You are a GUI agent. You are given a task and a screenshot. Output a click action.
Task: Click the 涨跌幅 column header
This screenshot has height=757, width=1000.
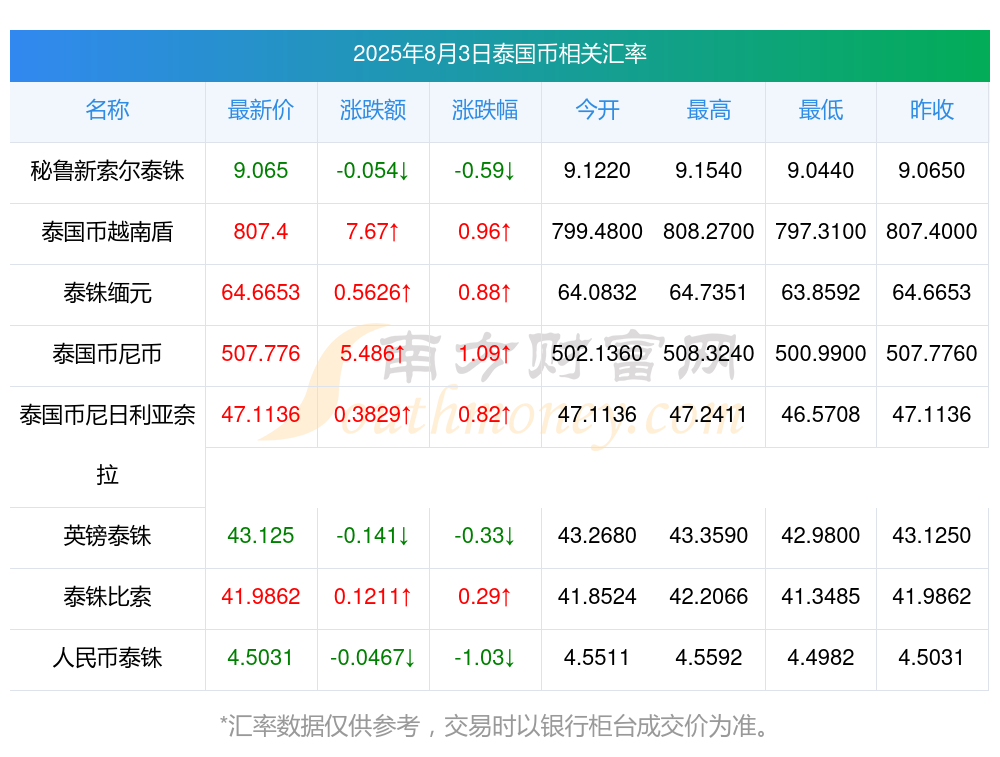[x=485, y=110]
